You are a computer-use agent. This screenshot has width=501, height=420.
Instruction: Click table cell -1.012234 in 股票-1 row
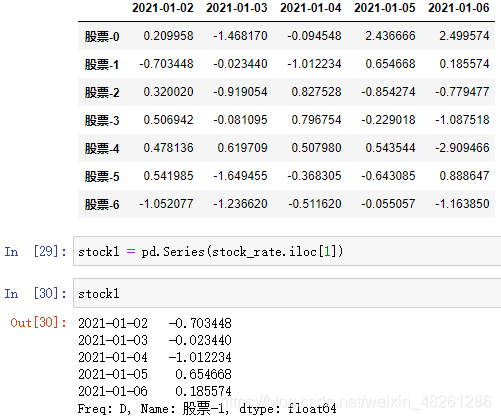point(314,64)
